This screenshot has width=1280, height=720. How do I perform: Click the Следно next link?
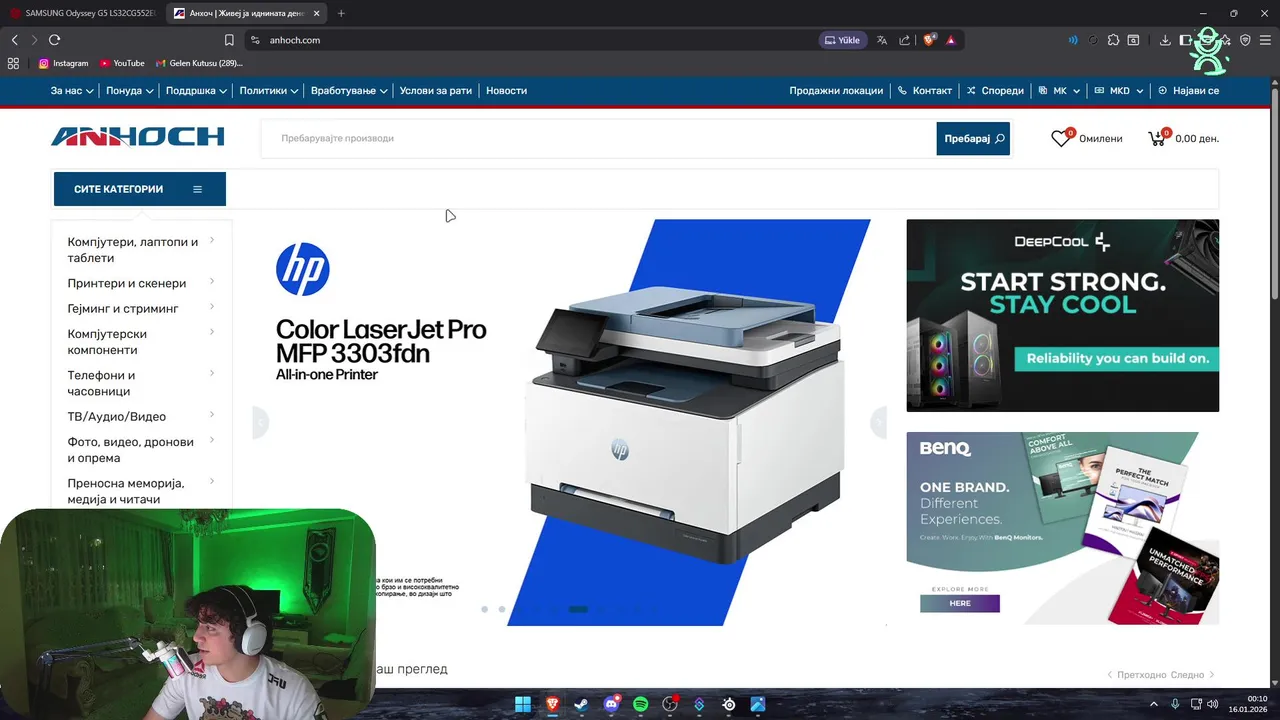pyautogui.click(x=1192, y=675)
